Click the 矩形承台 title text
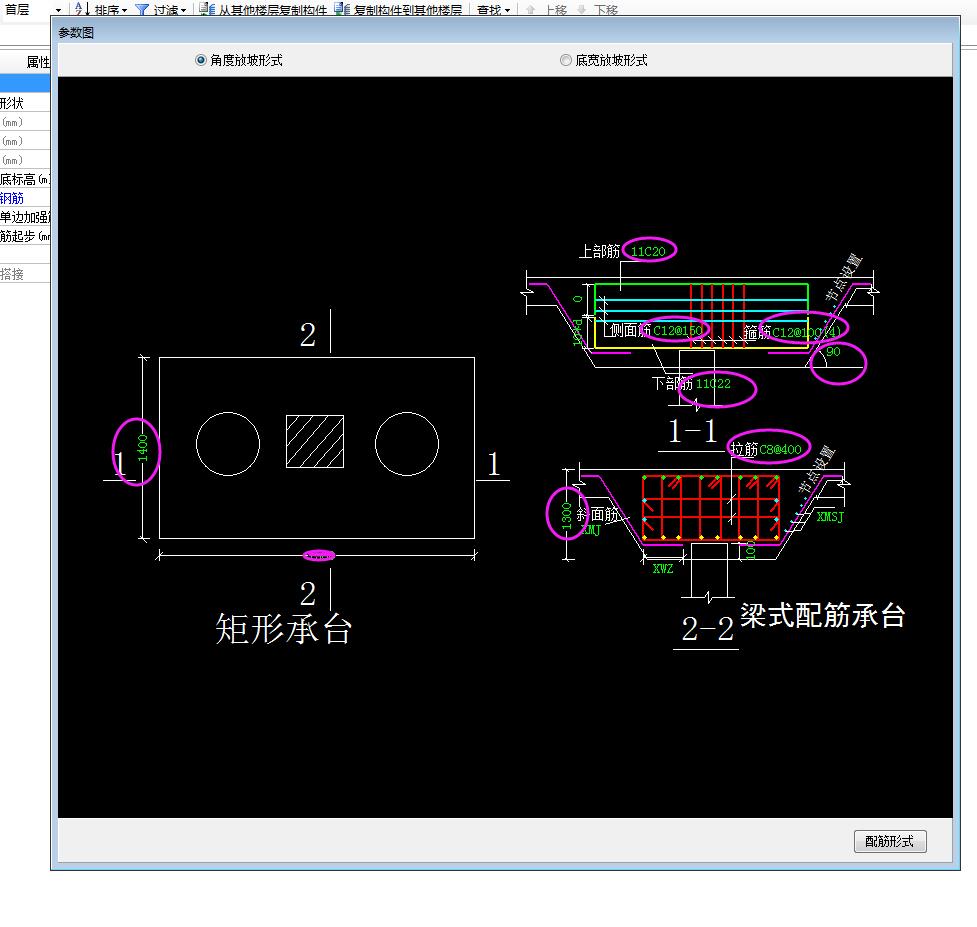Screen dimensions: 977x927 [x=284, y=628]
